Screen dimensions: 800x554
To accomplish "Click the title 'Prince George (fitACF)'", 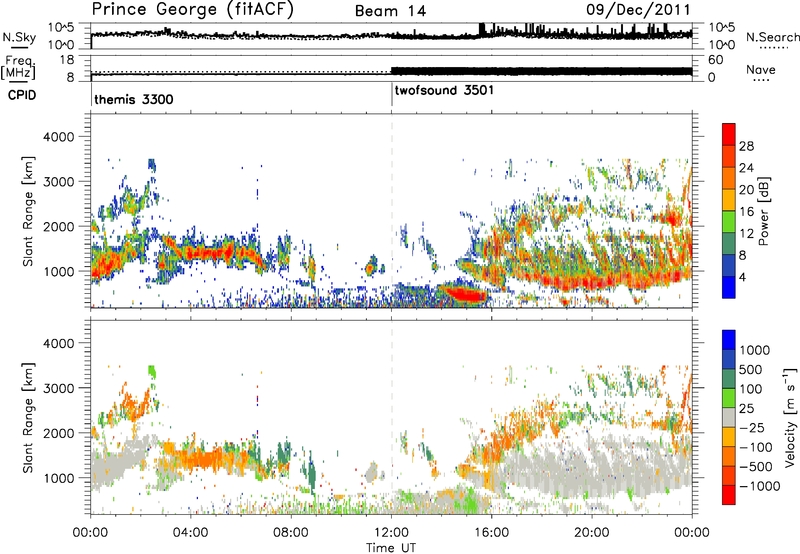I will click(193, 10).
